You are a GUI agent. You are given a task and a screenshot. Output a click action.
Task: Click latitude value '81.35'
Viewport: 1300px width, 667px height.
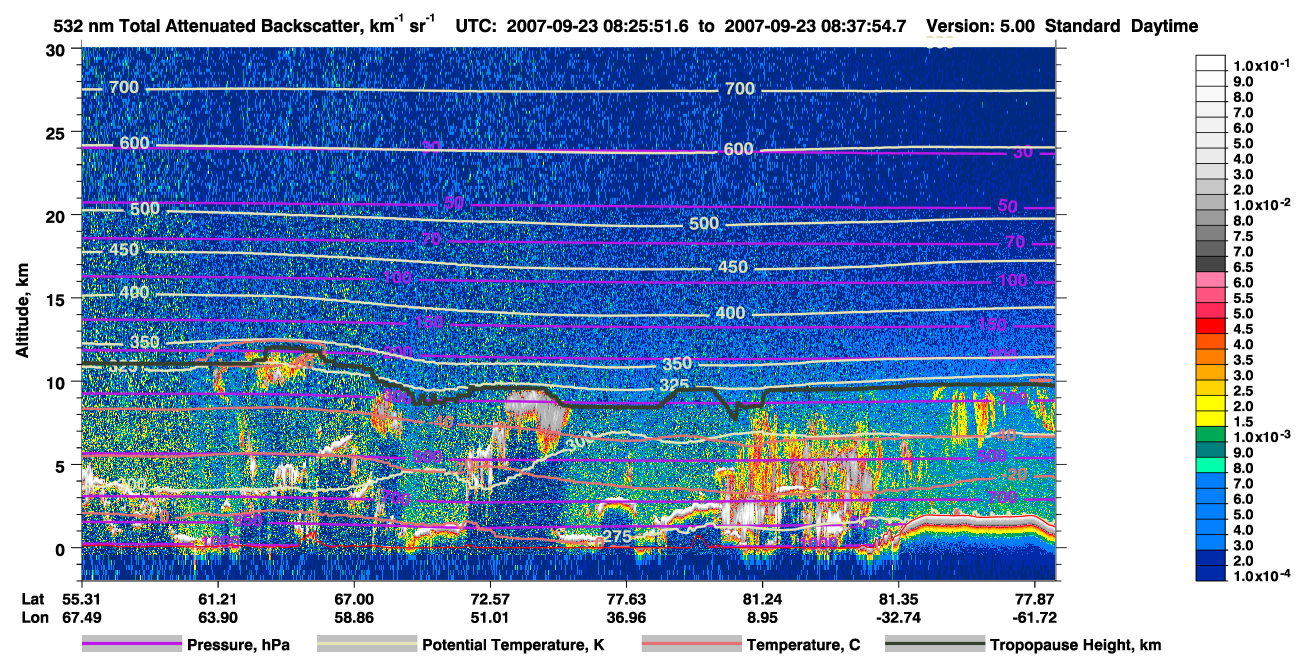click(898, 599)
